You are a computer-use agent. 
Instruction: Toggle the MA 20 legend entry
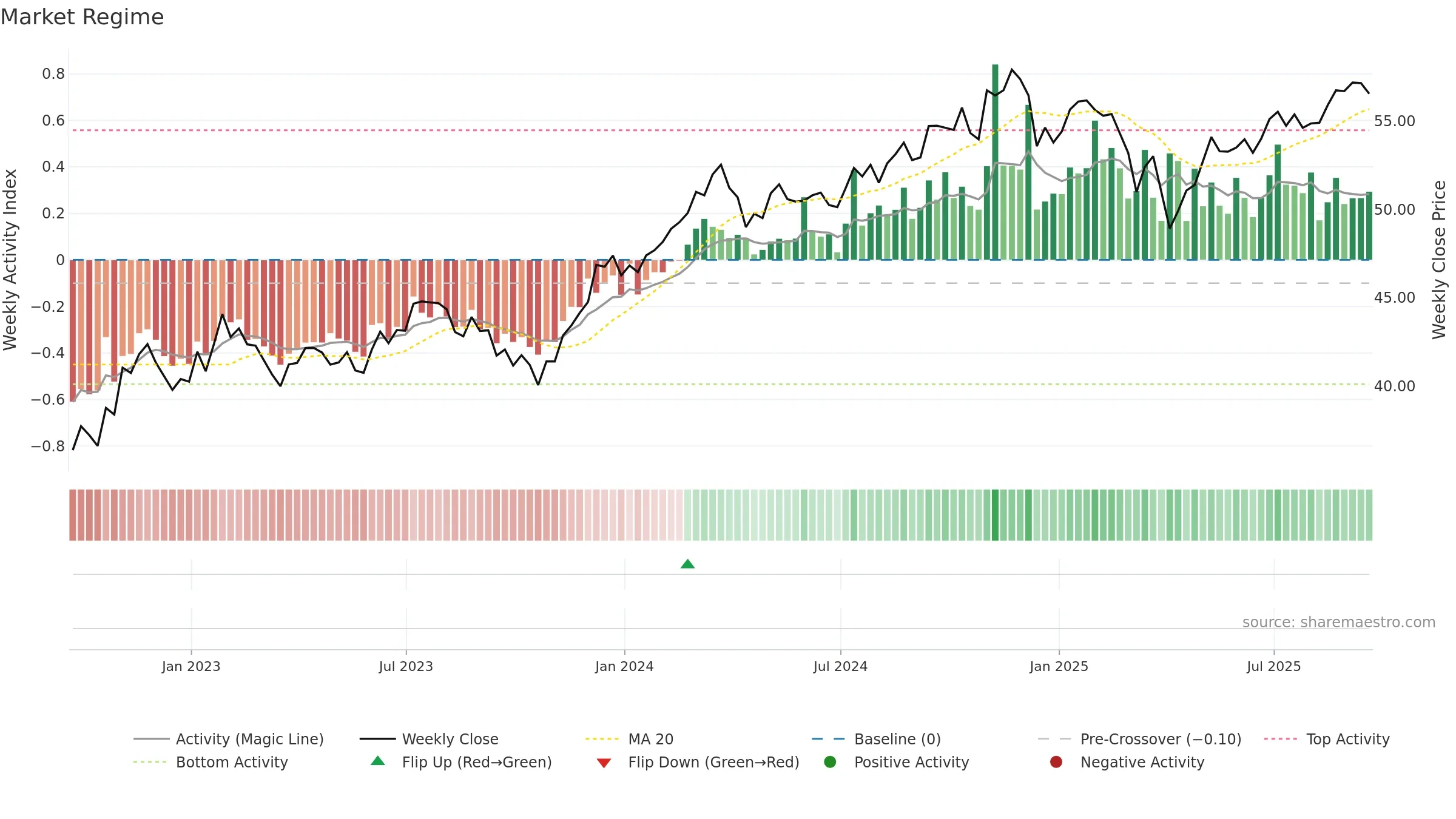629,739
